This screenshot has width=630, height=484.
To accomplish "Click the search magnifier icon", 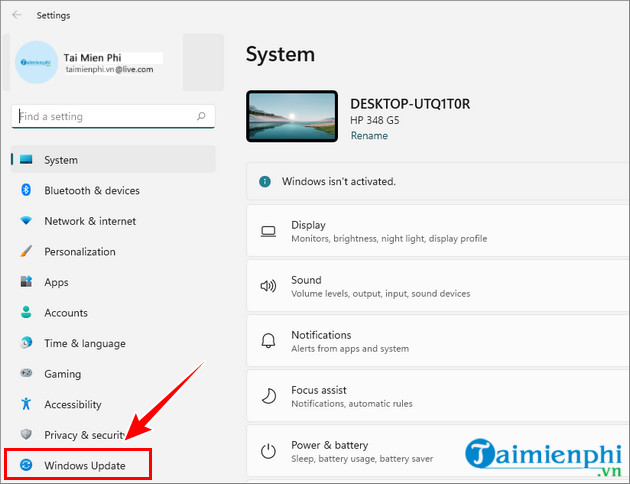I will click(201, 116).
